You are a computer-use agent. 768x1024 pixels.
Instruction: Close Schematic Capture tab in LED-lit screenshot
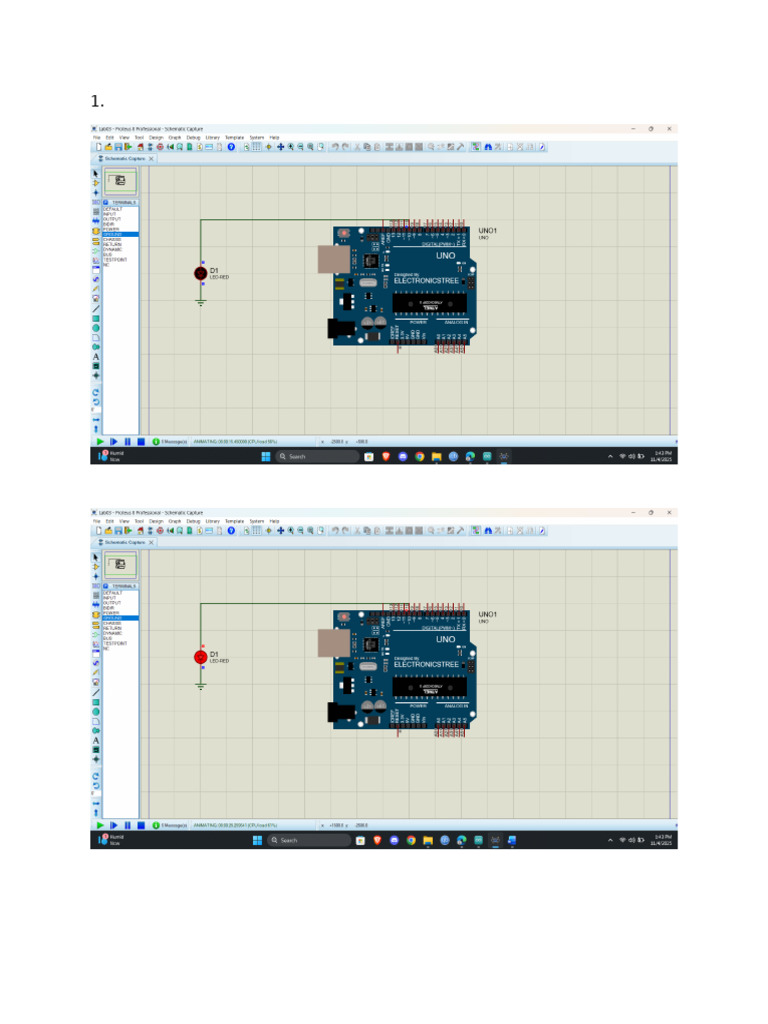151,543
